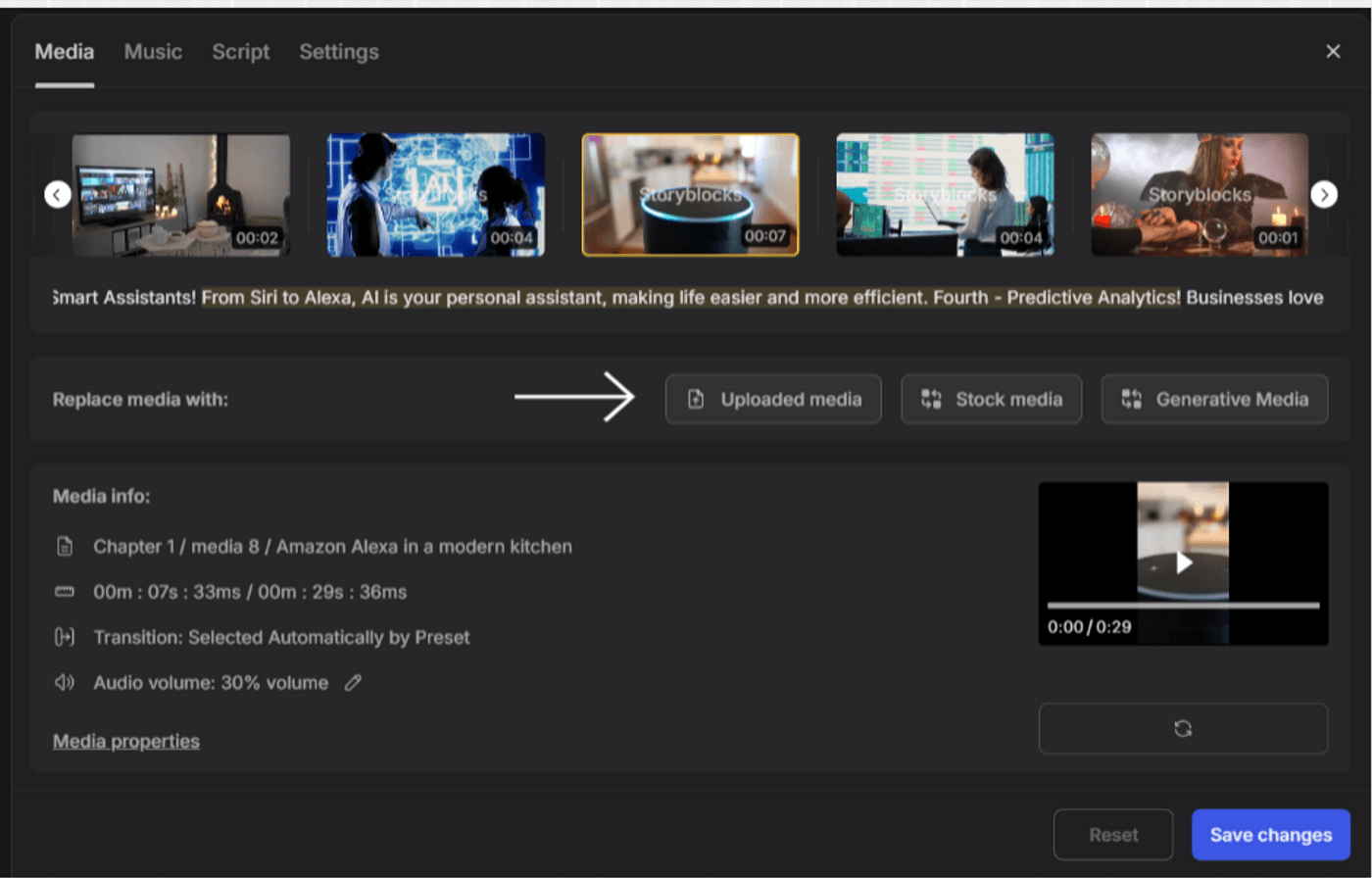Switch to the Settings tab
The image size is (1372, 878).
pyautogui.click(x=338, y=52)
